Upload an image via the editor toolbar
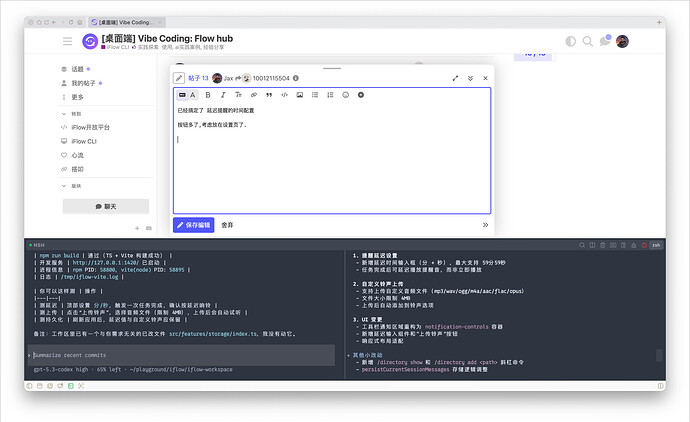The image size is (690, 422). point(300,95)
